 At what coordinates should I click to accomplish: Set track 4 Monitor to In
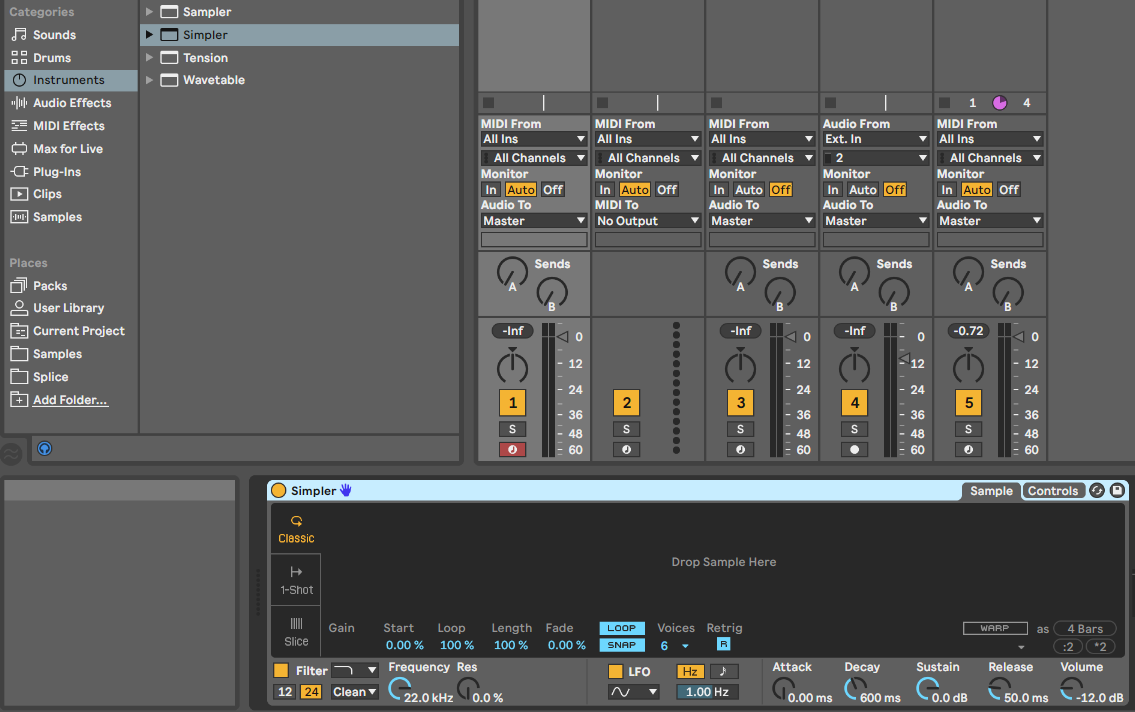833,190
